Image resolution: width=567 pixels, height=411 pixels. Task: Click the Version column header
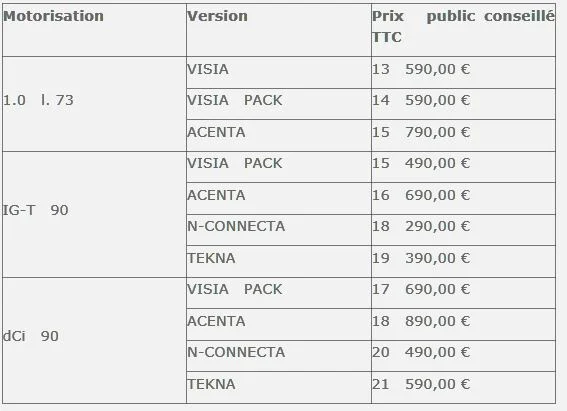point(279,30)
